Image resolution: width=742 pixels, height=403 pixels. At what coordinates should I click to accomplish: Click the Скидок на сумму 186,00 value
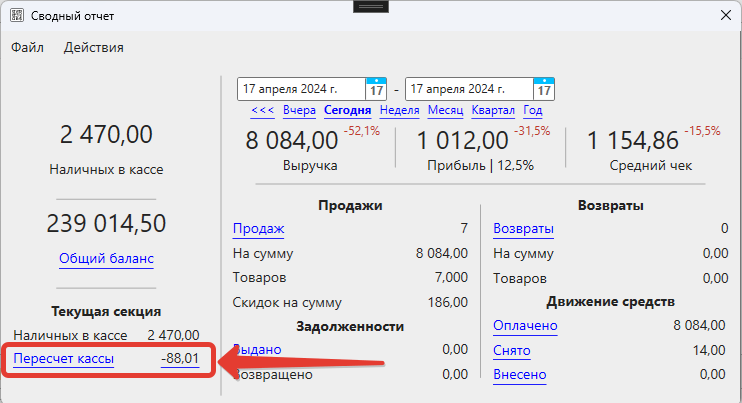pos(448,302)
